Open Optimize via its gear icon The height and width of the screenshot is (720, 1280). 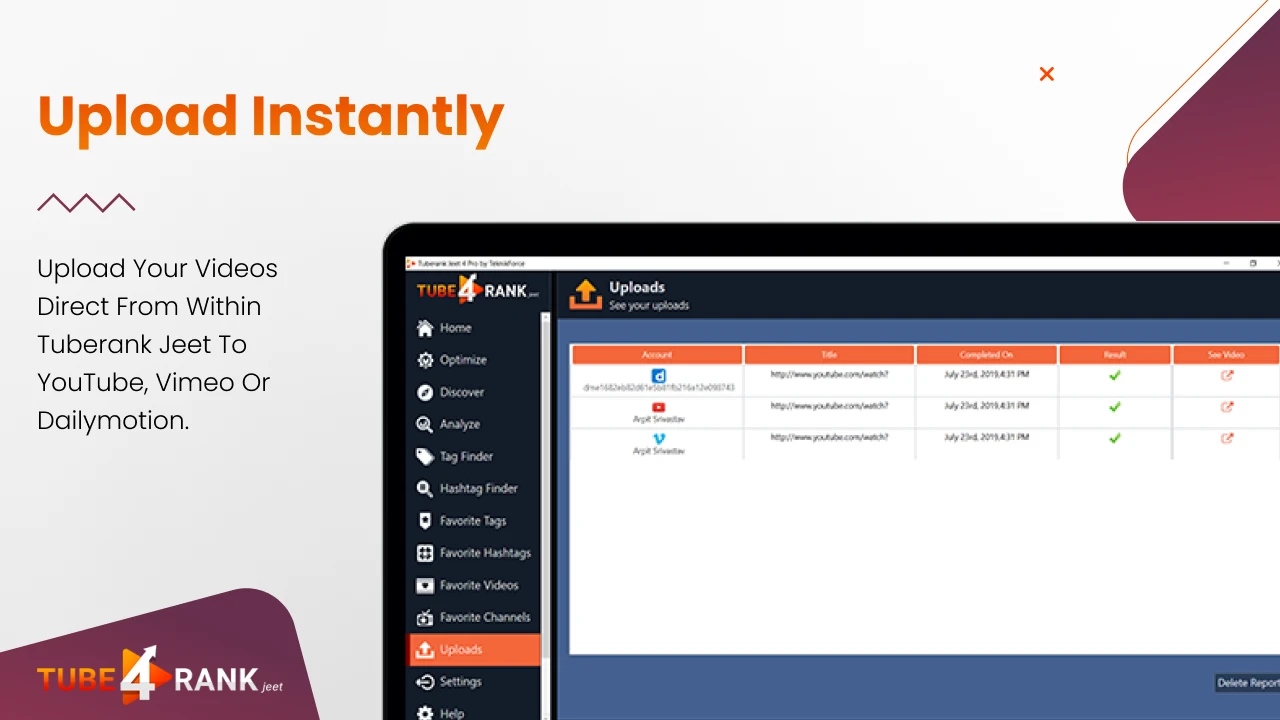[x=424, y=360]
